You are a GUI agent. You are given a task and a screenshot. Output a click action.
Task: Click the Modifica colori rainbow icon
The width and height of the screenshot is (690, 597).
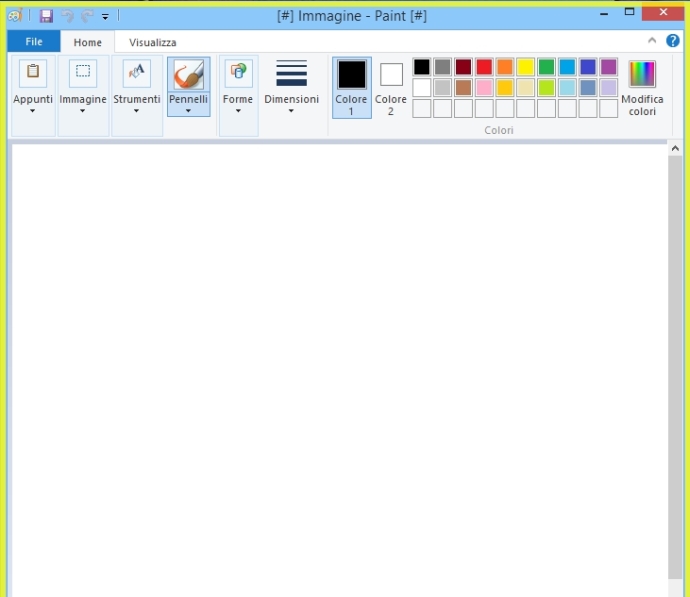coord(642,73)
